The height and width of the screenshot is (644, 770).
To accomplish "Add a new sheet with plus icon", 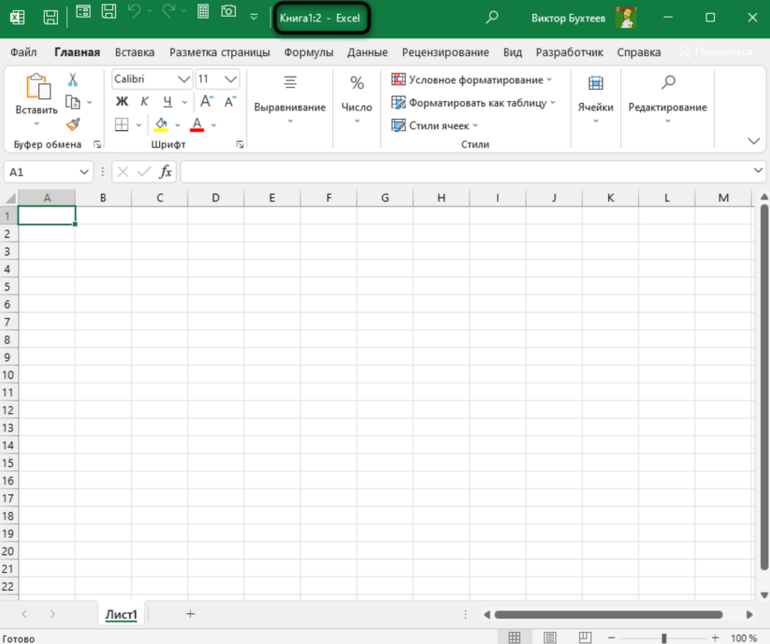I will 190,614.
